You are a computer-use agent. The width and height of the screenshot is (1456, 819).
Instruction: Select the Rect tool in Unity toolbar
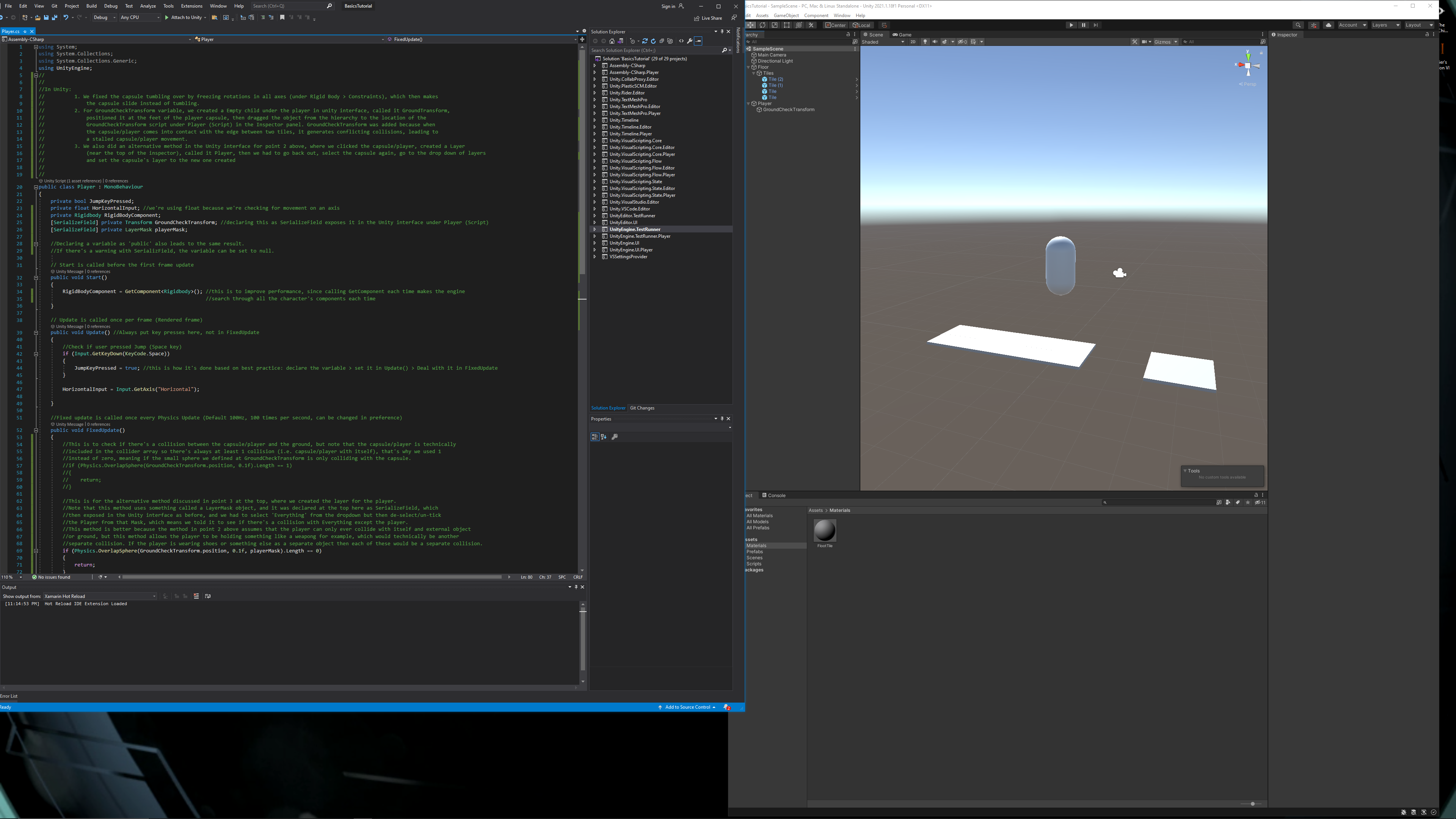coord(787,25)
